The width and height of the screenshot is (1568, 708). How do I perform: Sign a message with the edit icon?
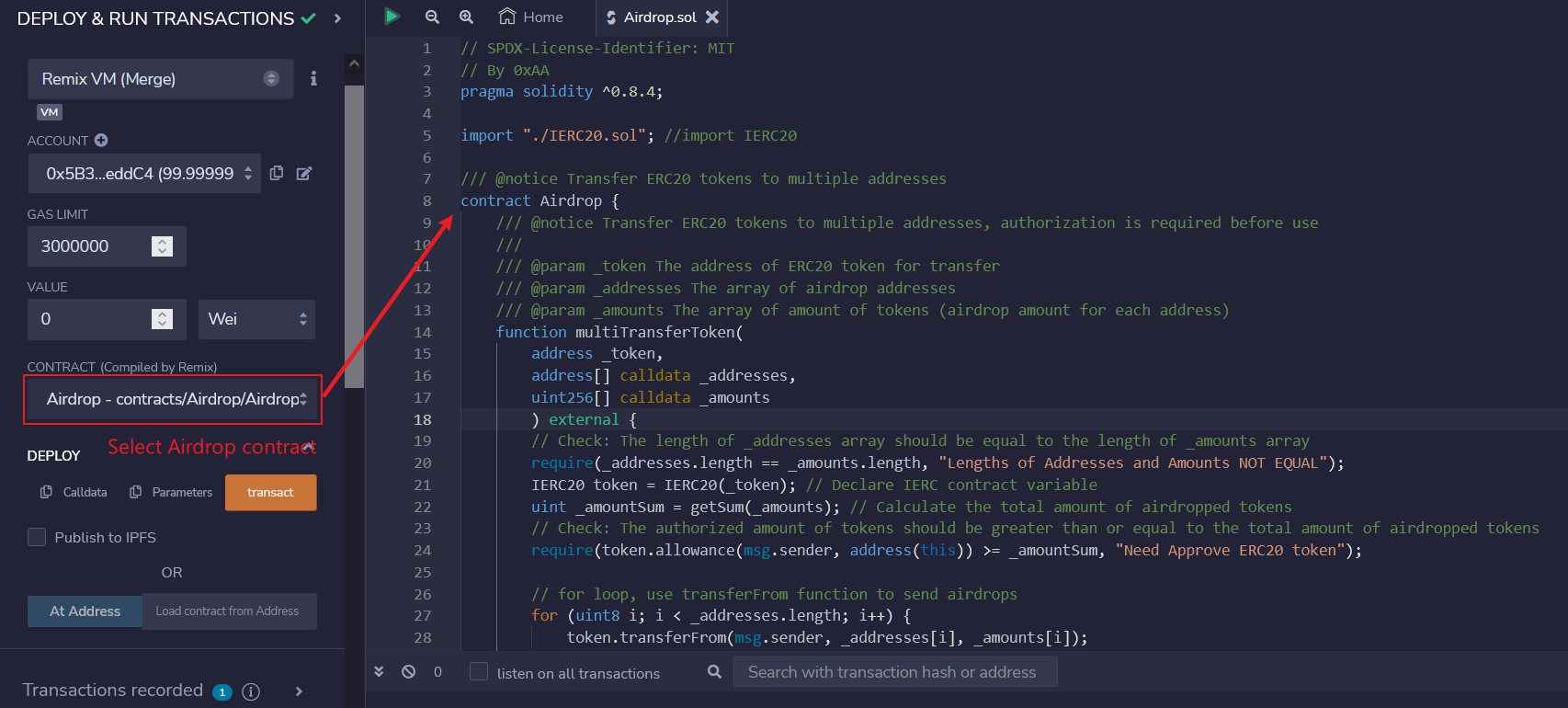click(x=304, y=173)
